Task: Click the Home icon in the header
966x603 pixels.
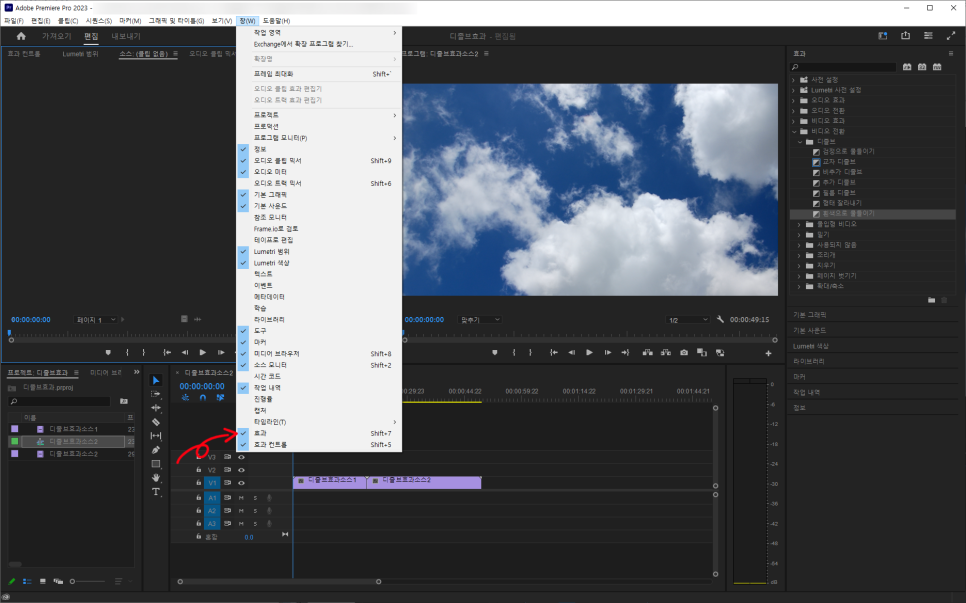Action: (x=21, y=36)
